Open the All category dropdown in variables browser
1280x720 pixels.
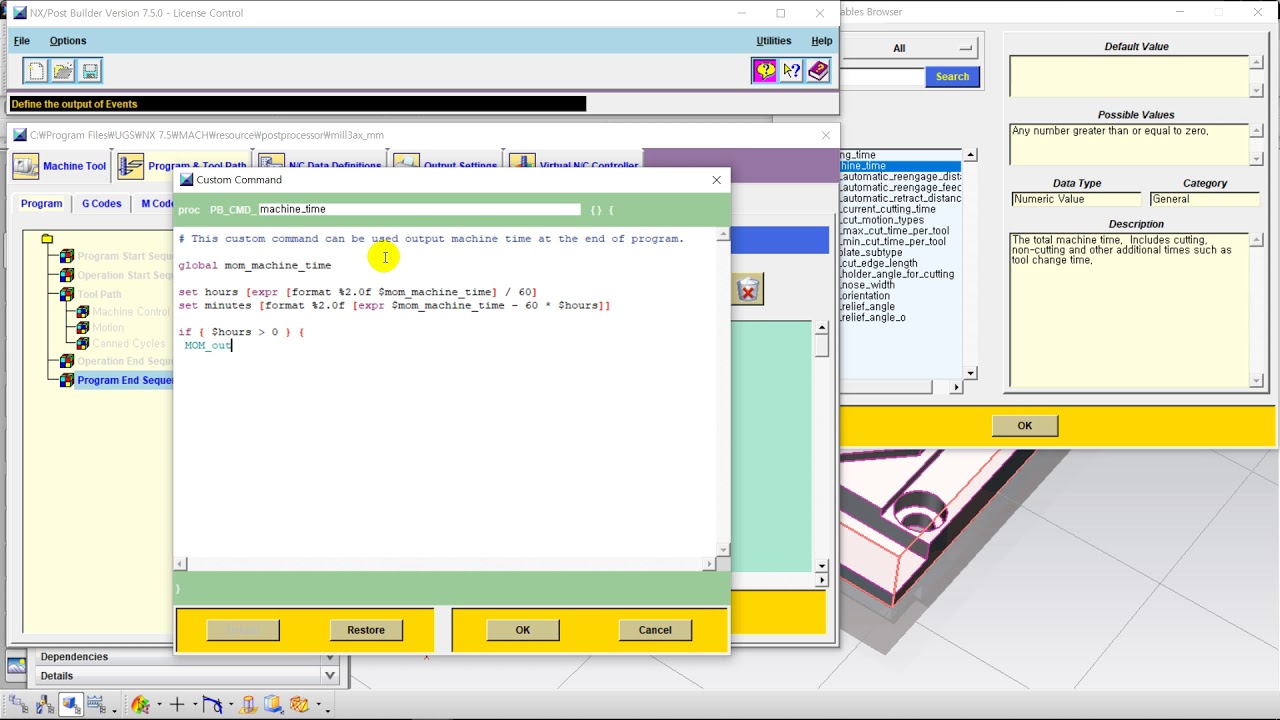(x=908, y=48)
